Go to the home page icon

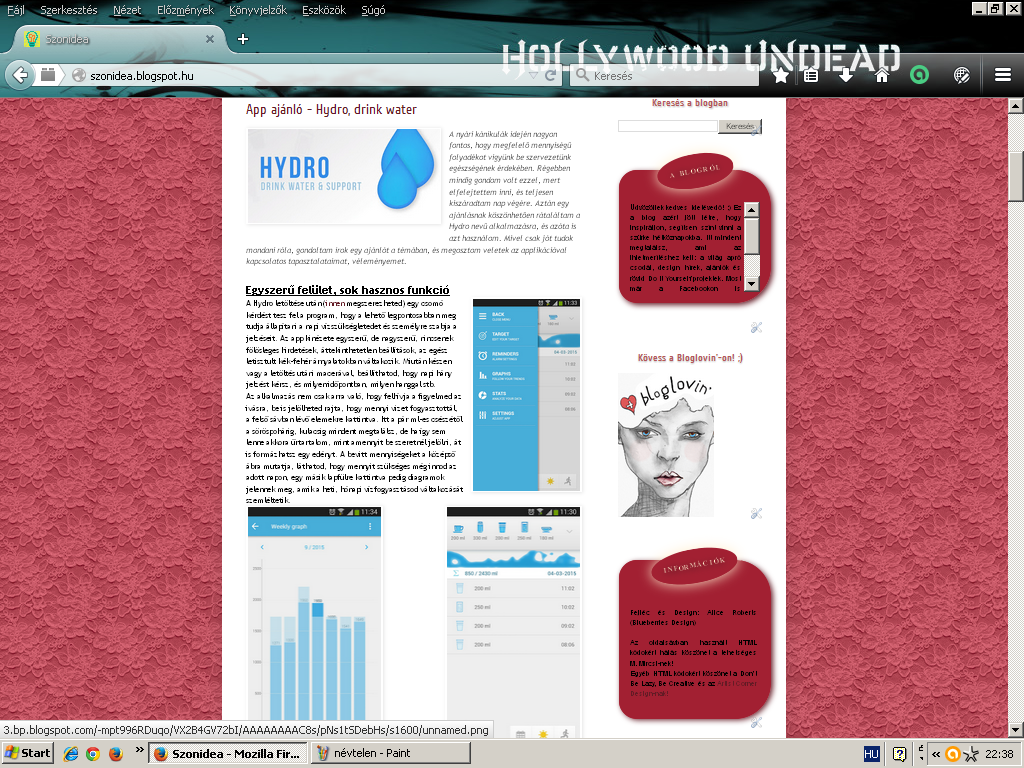[882, 75]
